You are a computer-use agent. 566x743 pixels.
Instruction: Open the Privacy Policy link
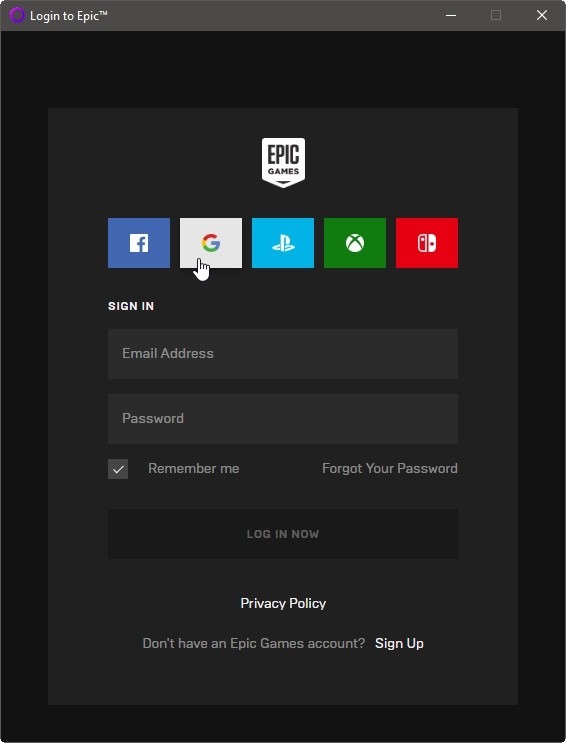tap(283, 603)
